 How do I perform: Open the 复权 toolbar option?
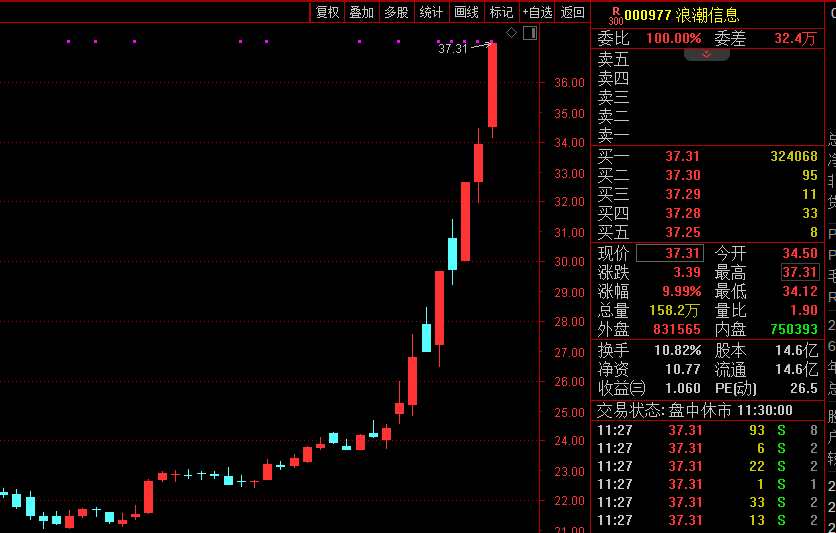coord(327,12)
